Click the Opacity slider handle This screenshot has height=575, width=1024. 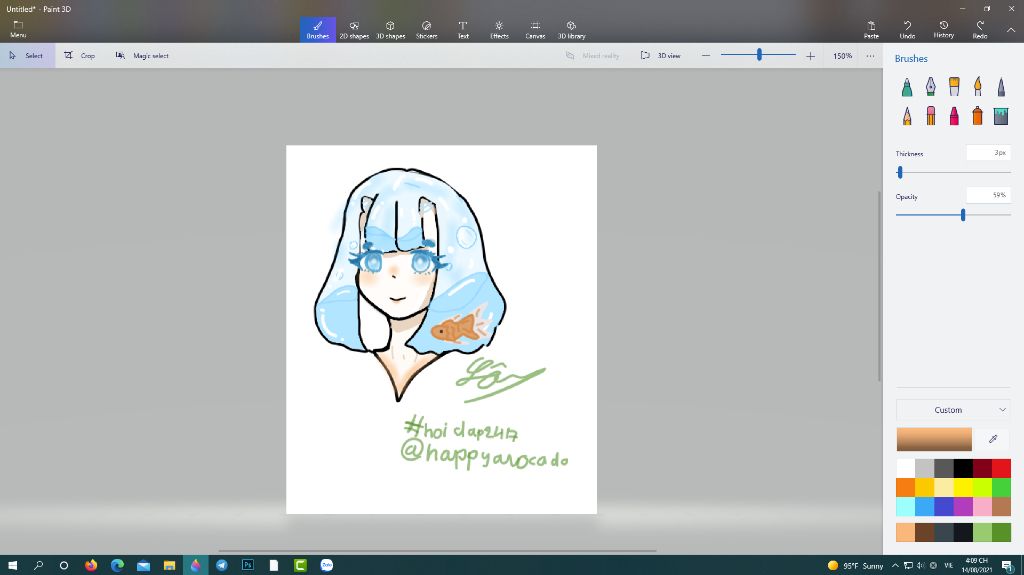coord(963,215)
